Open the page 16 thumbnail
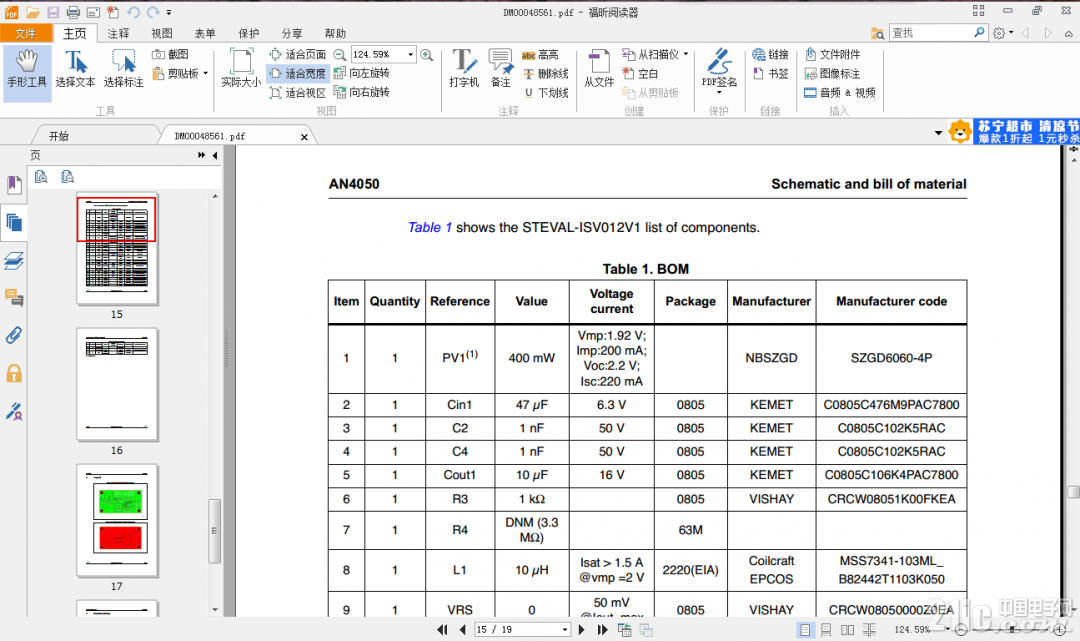Screen dimensions: 1080x641 (117, 384)
